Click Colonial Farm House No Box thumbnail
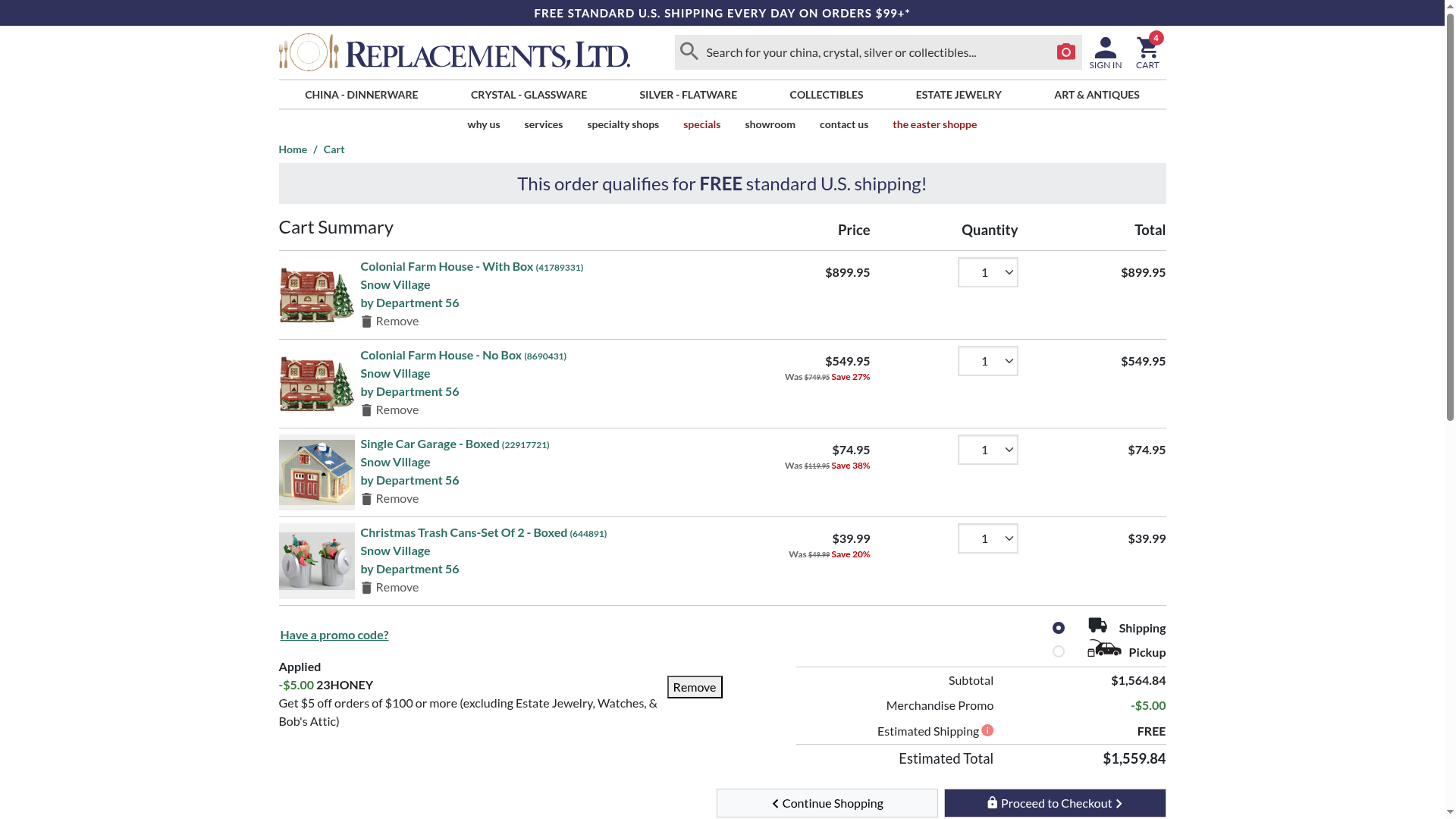 [316, 384]
